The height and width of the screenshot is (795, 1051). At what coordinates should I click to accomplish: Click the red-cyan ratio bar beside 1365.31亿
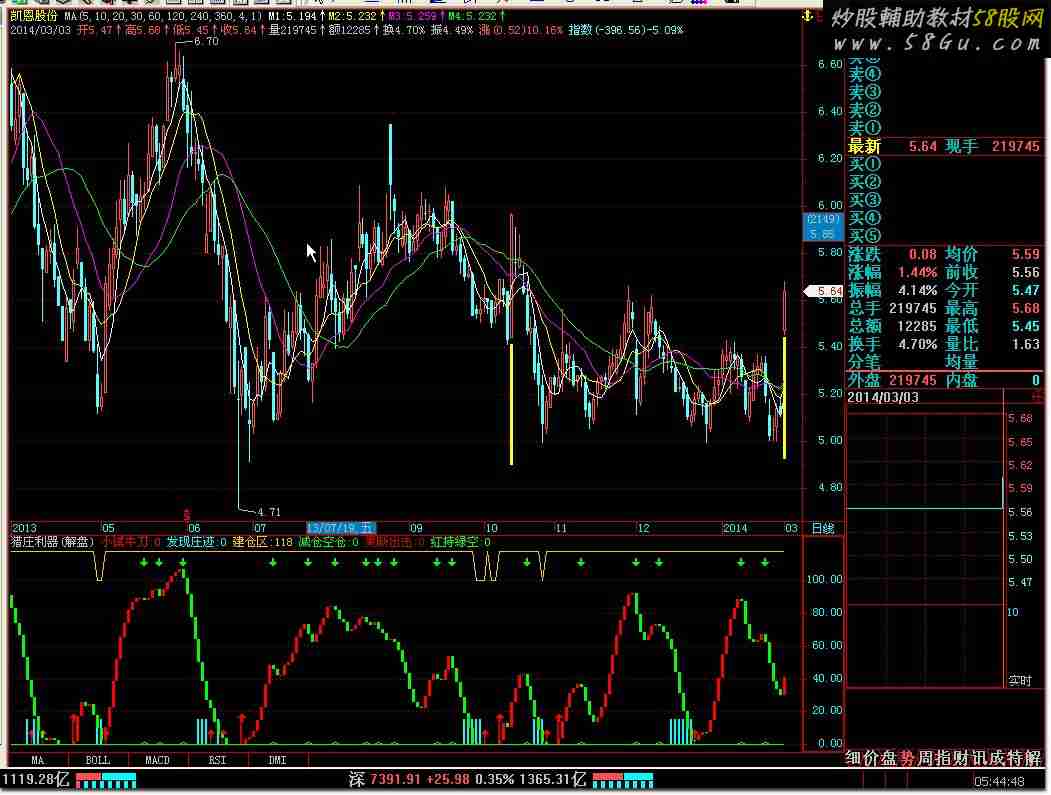623,780
